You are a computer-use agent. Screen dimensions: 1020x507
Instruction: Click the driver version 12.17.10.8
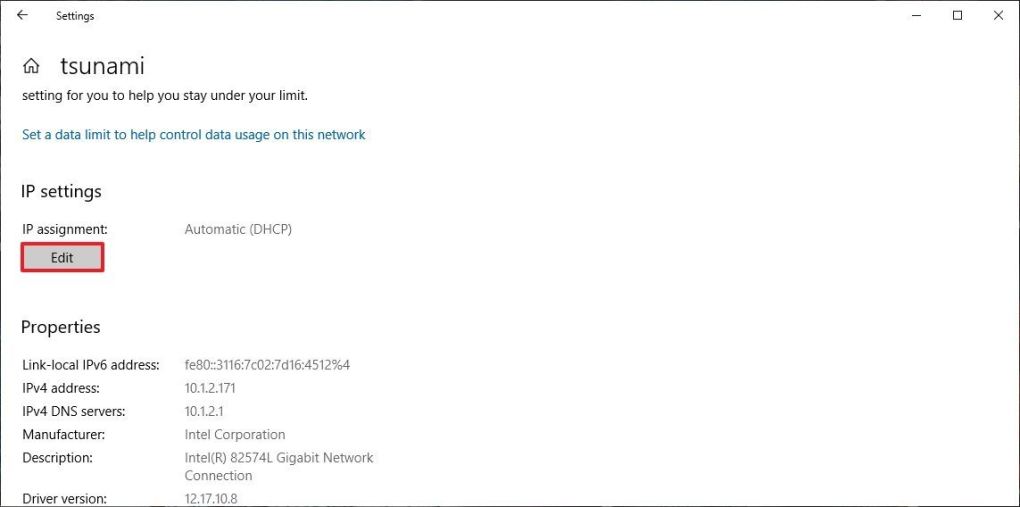click(211, 498)
